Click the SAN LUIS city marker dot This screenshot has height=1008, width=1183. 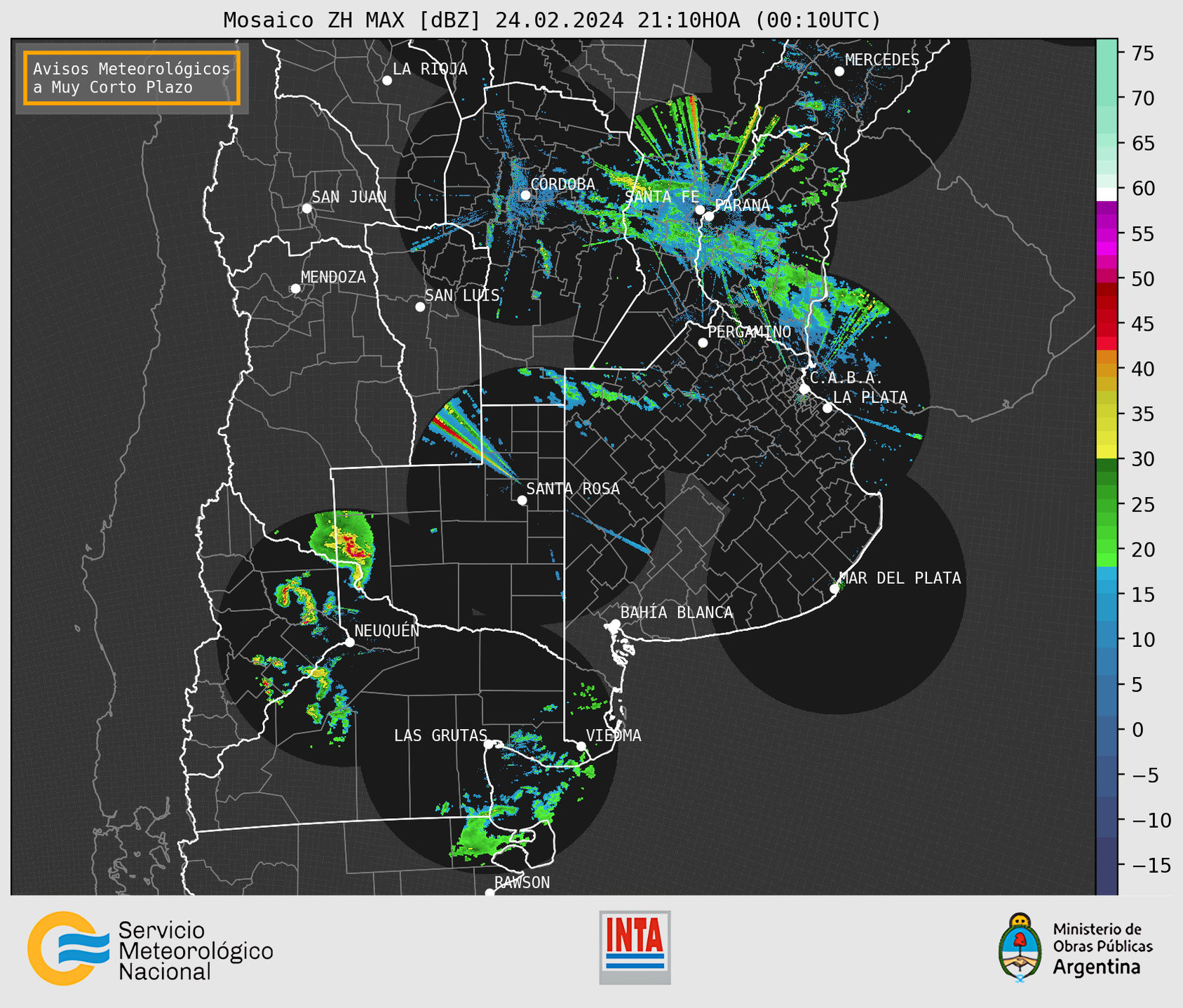420,307
